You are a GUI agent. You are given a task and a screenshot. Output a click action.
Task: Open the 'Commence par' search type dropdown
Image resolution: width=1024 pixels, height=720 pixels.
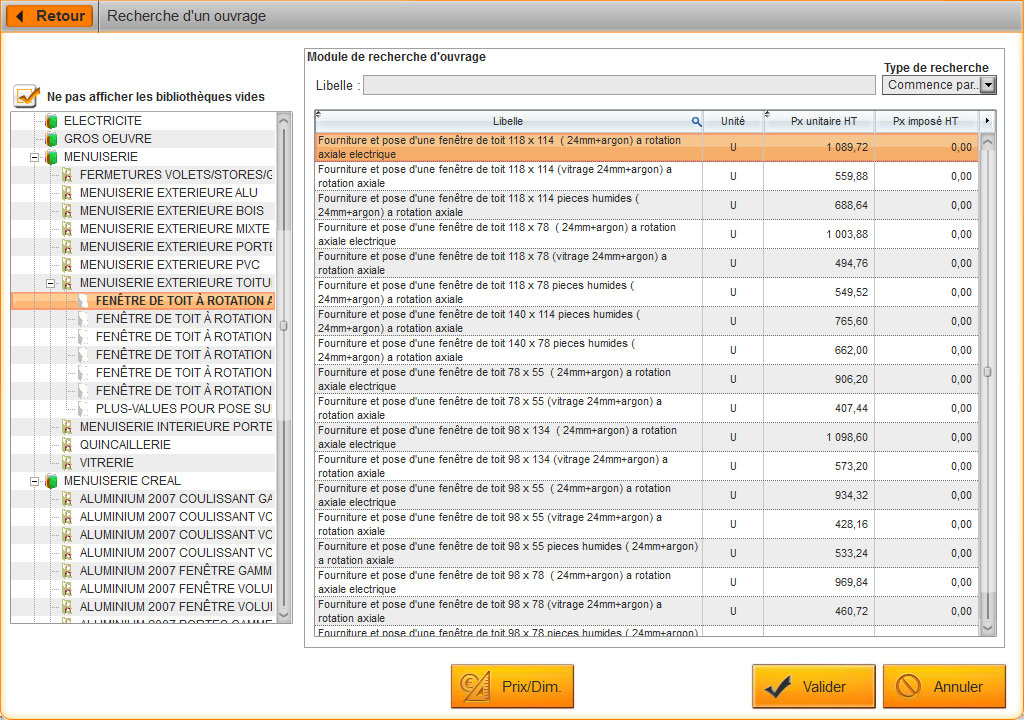988,85
